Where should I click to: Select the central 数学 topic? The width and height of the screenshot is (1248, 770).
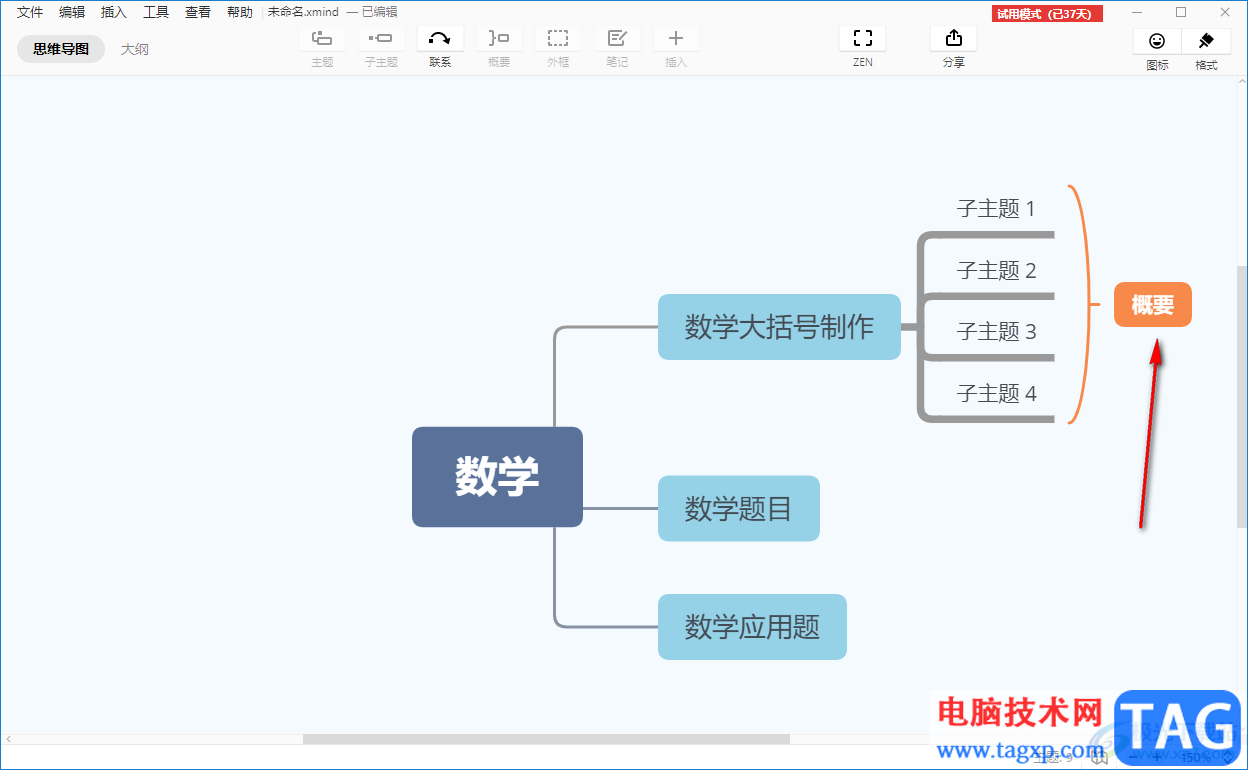click(497, 477)
